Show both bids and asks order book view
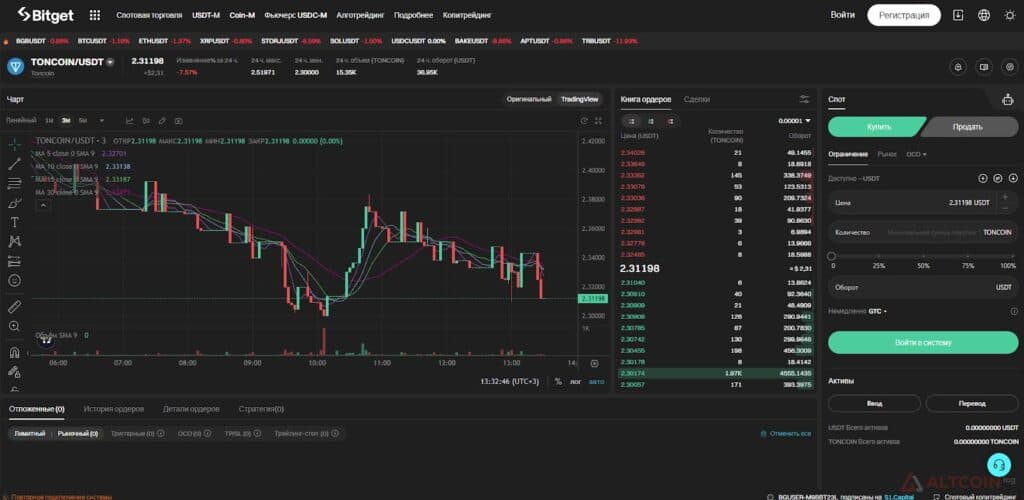 pos(632,121)
